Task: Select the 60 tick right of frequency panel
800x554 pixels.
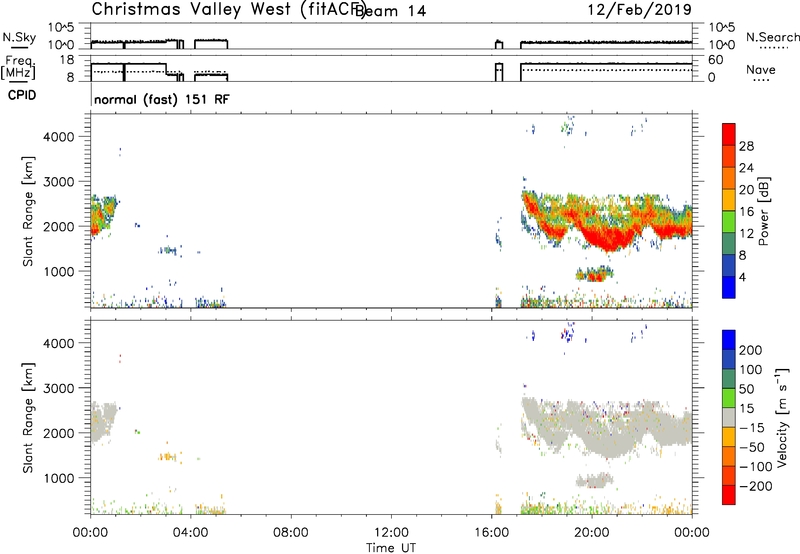Action: (x=716, y=60)
